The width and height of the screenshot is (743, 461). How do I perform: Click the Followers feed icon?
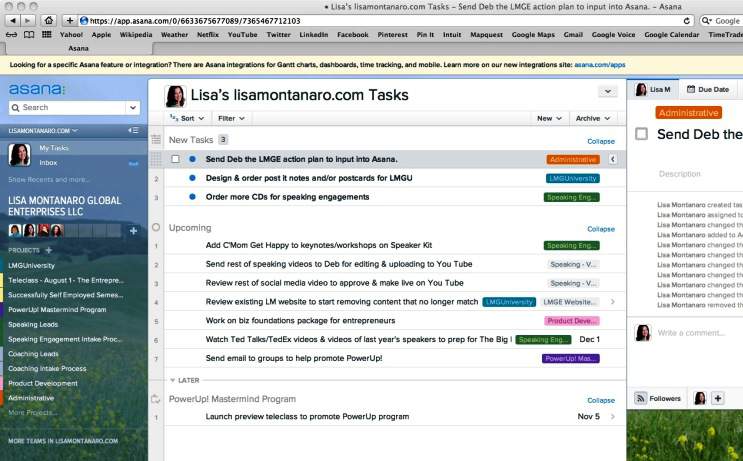coord(640,398)
